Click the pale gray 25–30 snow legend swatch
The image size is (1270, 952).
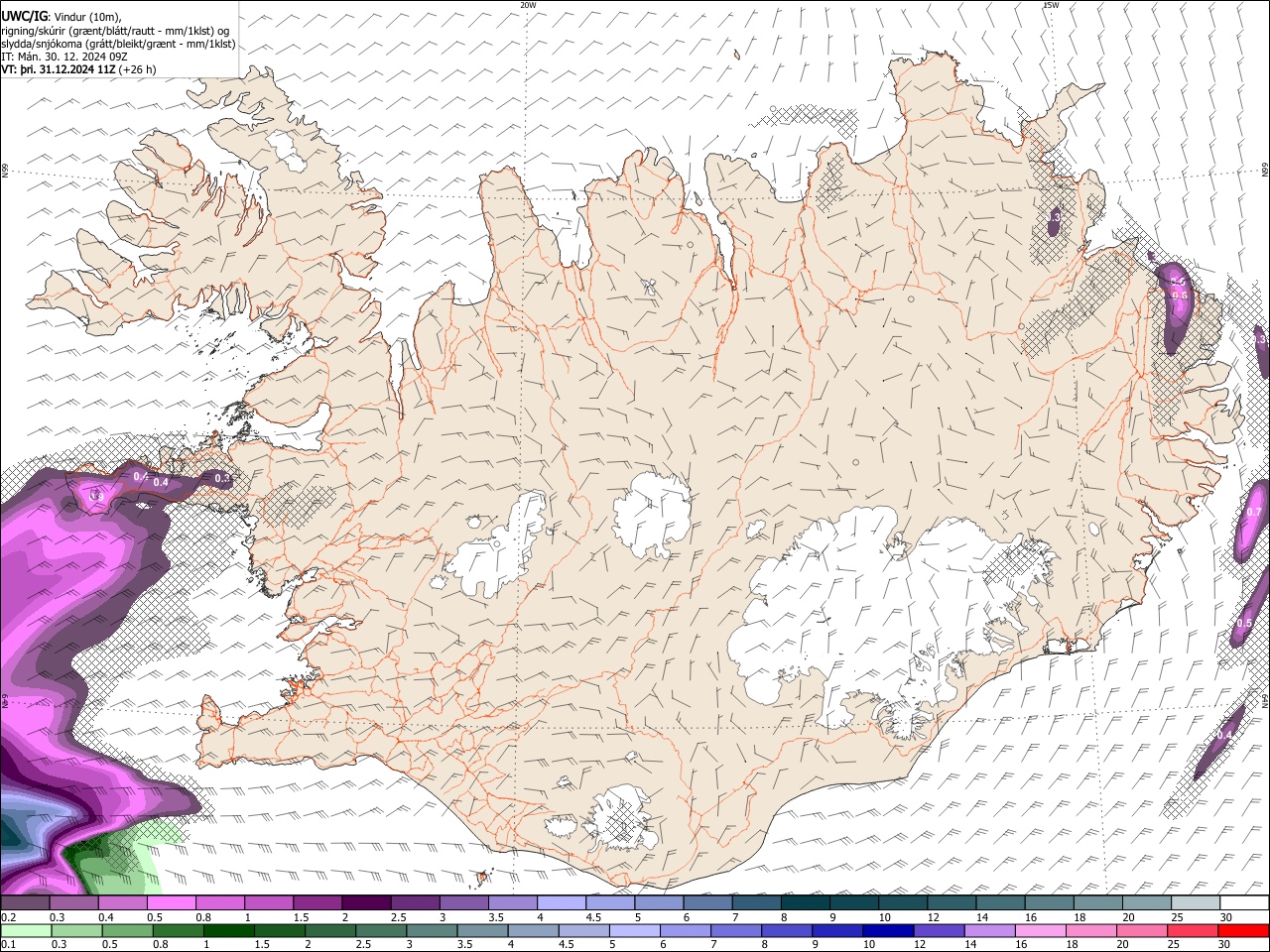1197,903
